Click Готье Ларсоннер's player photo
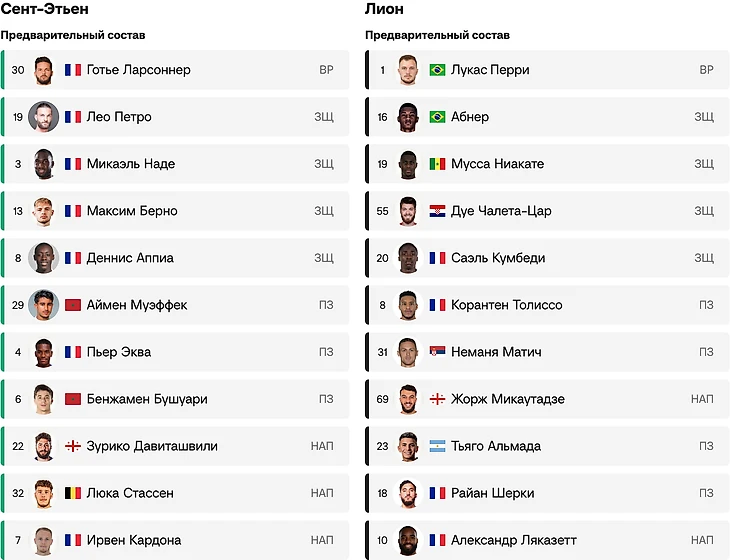Image resolution: width=730 pixels, height=560 pixels. tap(43, 70)
